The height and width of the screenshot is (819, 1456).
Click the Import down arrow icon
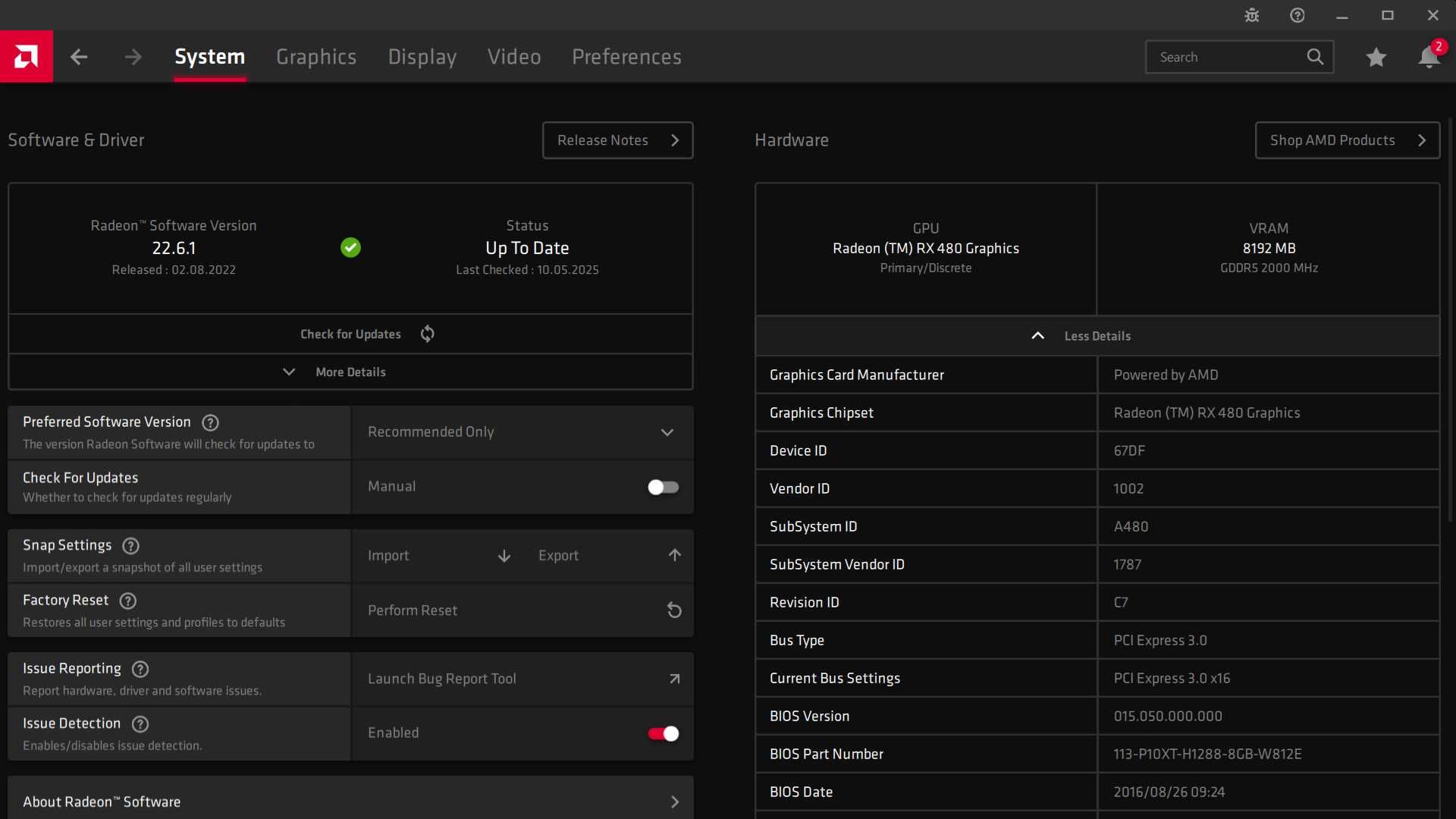pos(504,556)
